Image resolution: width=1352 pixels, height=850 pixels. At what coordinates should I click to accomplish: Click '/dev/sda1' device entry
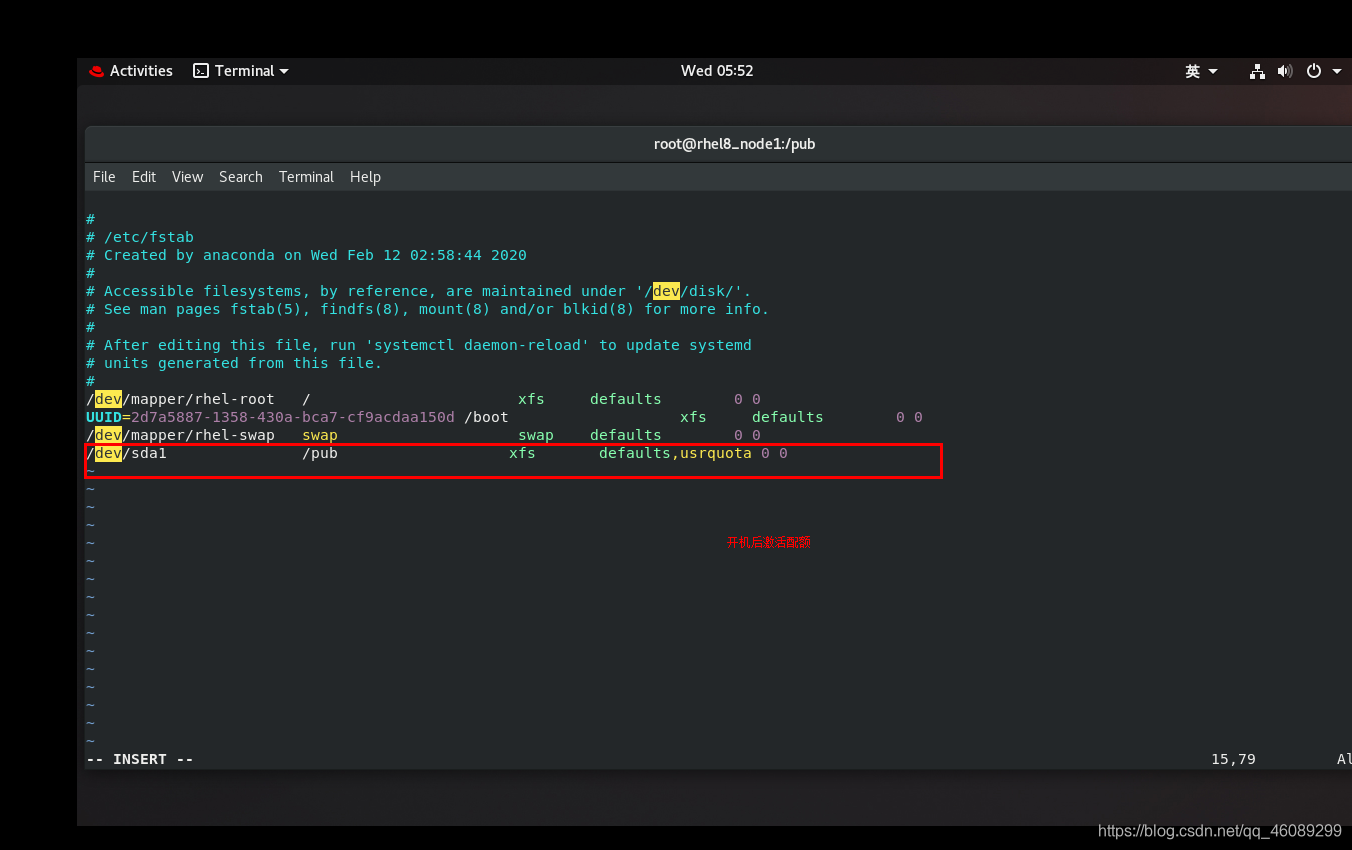pyautogui.click(x=126, y=453)
